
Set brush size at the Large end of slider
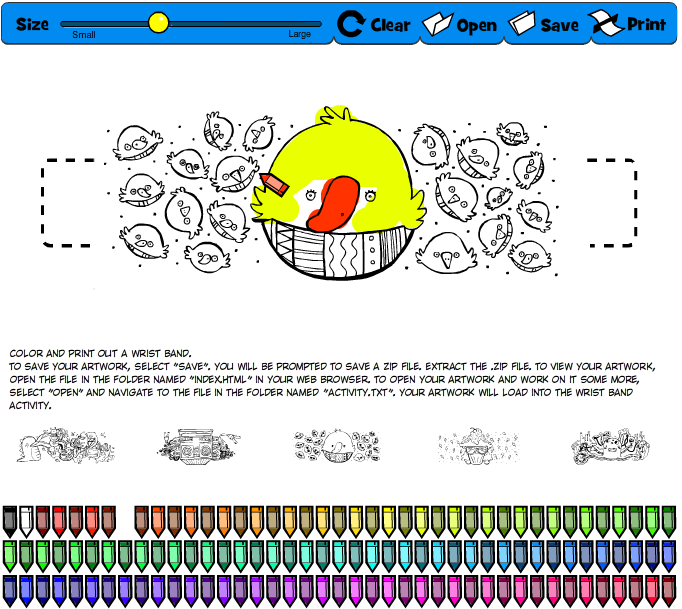319,24
